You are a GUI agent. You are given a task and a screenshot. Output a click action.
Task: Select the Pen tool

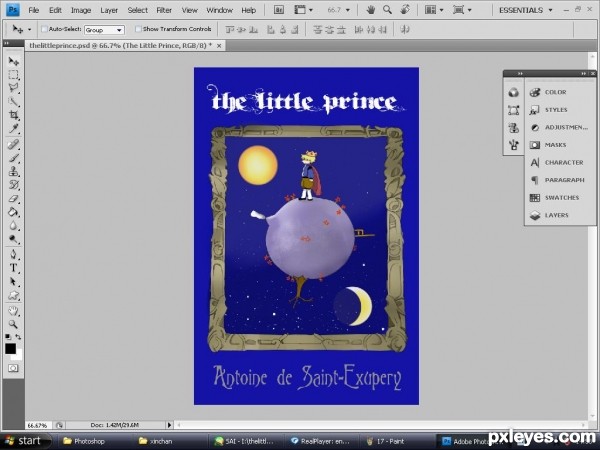pyautogui.click(x=13, y=254)
